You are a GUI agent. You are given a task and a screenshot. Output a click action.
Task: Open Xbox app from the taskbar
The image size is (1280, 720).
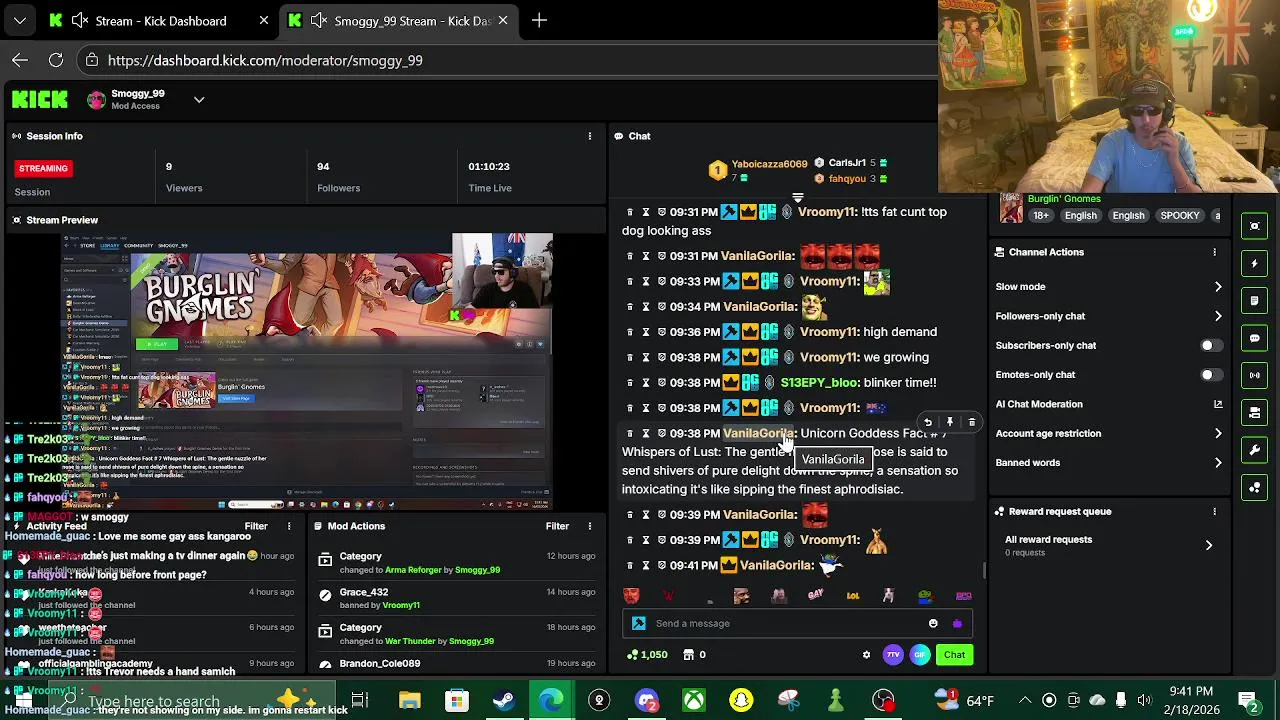693,700
